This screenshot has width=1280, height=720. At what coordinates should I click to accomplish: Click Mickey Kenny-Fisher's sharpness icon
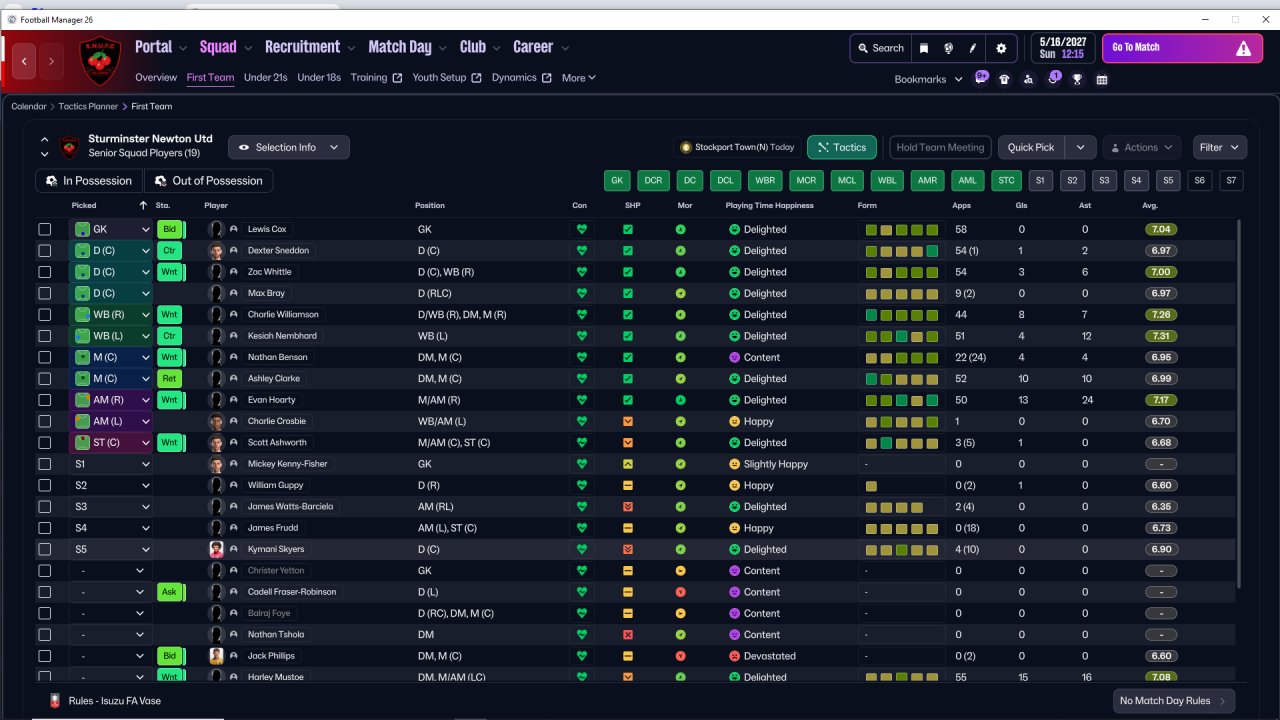point(628,464)
